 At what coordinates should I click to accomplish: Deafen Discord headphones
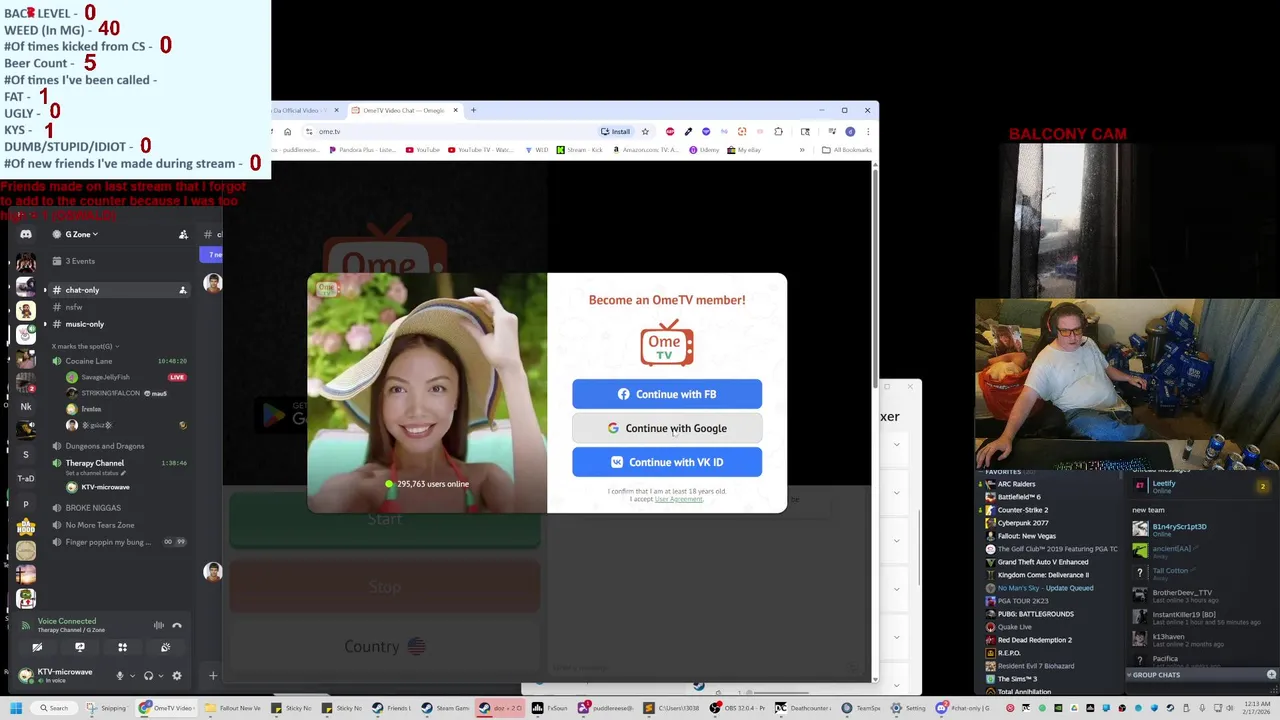[x=148, y=676]
